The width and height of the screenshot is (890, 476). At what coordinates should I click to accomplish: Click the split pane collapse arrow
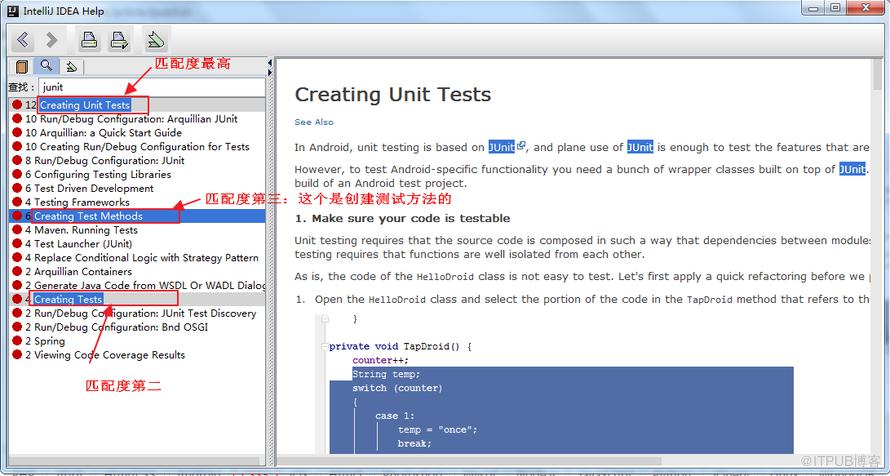(x=270, y=63)
